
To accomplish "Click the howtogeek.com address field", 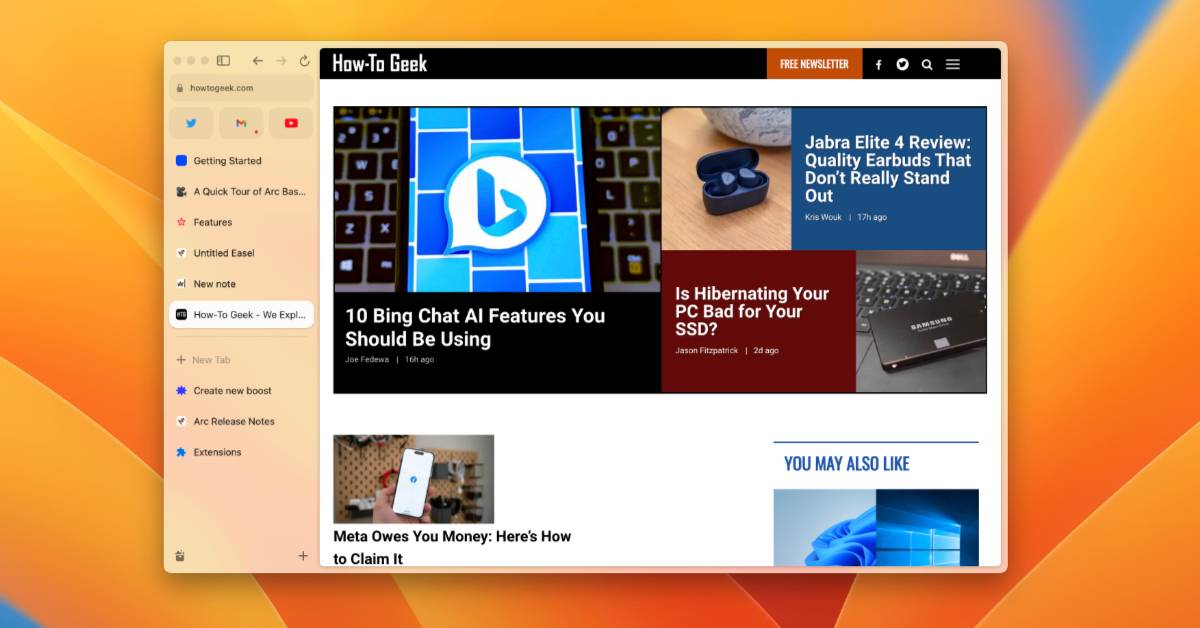I will (241, 88).
